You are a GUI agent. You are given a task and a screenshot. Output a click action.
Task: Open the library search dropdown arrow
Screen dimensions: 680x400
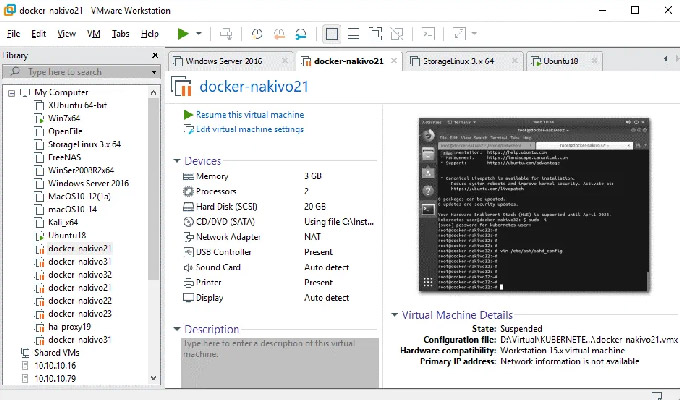[154, 72]
